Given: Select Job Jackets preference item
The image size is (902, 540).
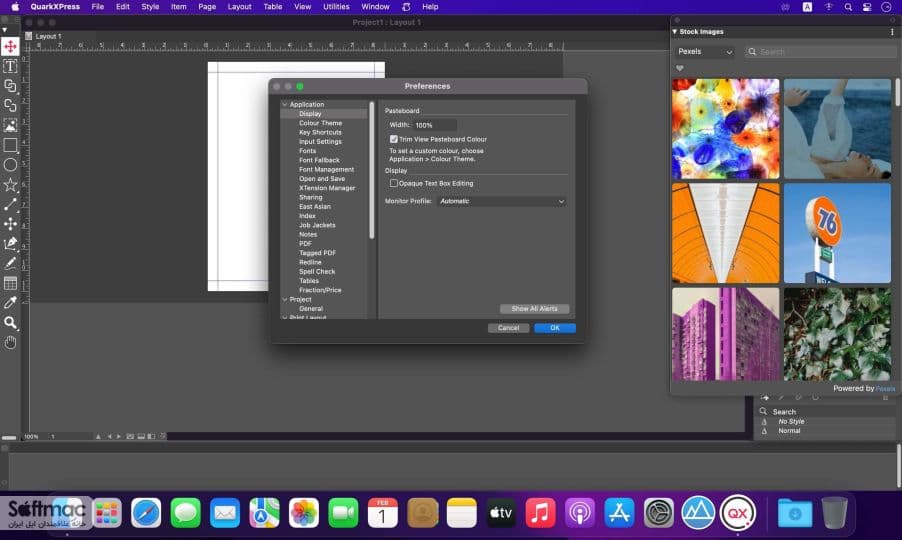Looking at the screenshot, I should tap(317, 225).
